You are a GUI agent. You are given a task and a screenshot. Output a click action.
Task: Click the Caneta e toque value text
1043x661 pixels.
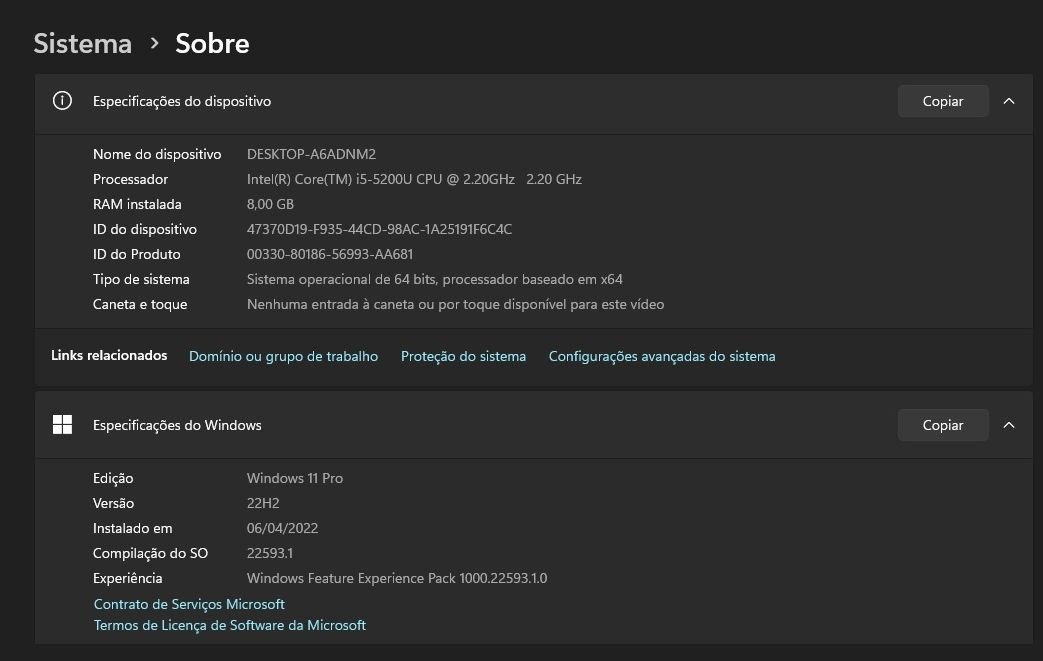[x=455, y=305]
